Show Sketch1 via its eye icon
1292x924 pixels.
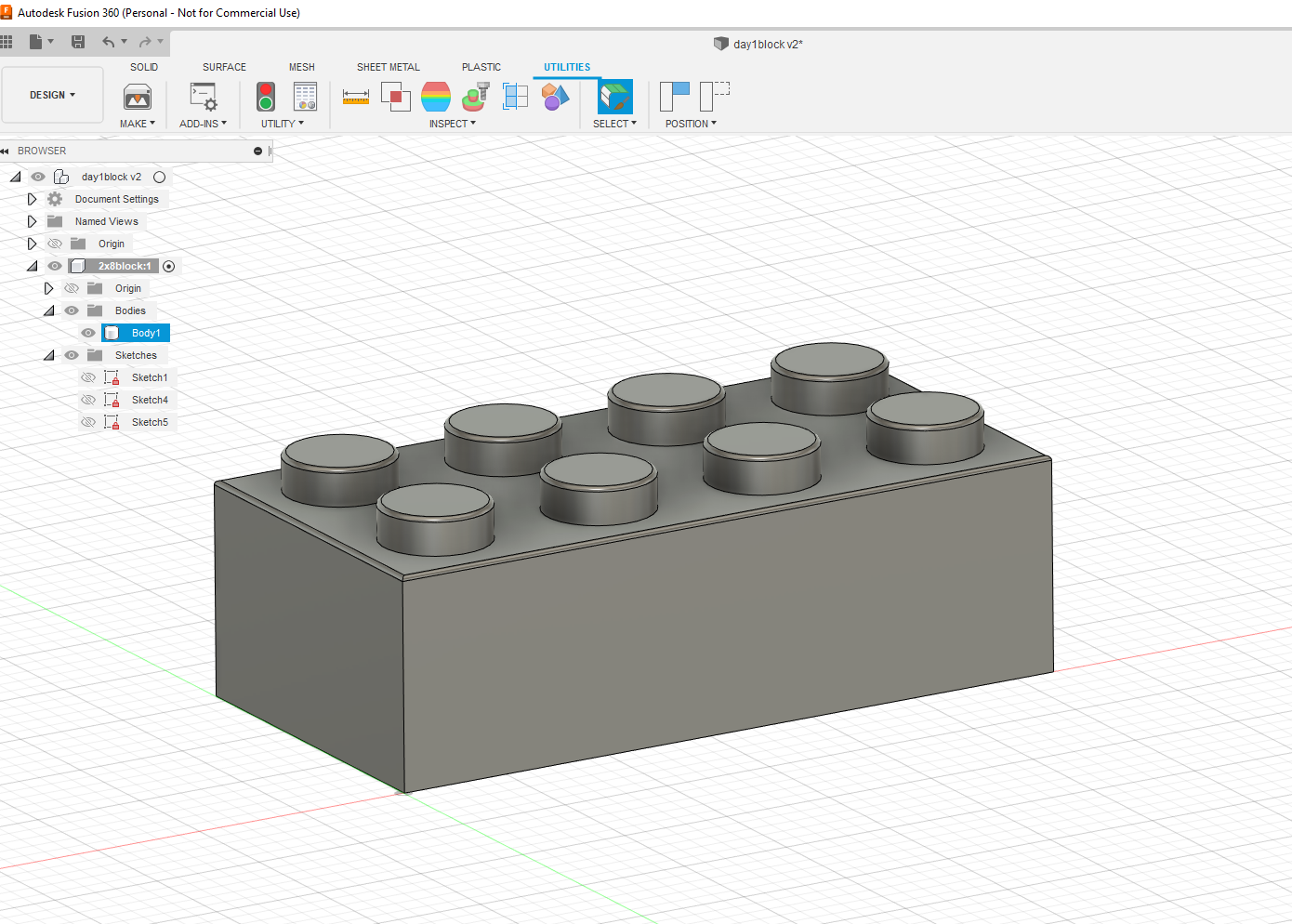[88, 377]
